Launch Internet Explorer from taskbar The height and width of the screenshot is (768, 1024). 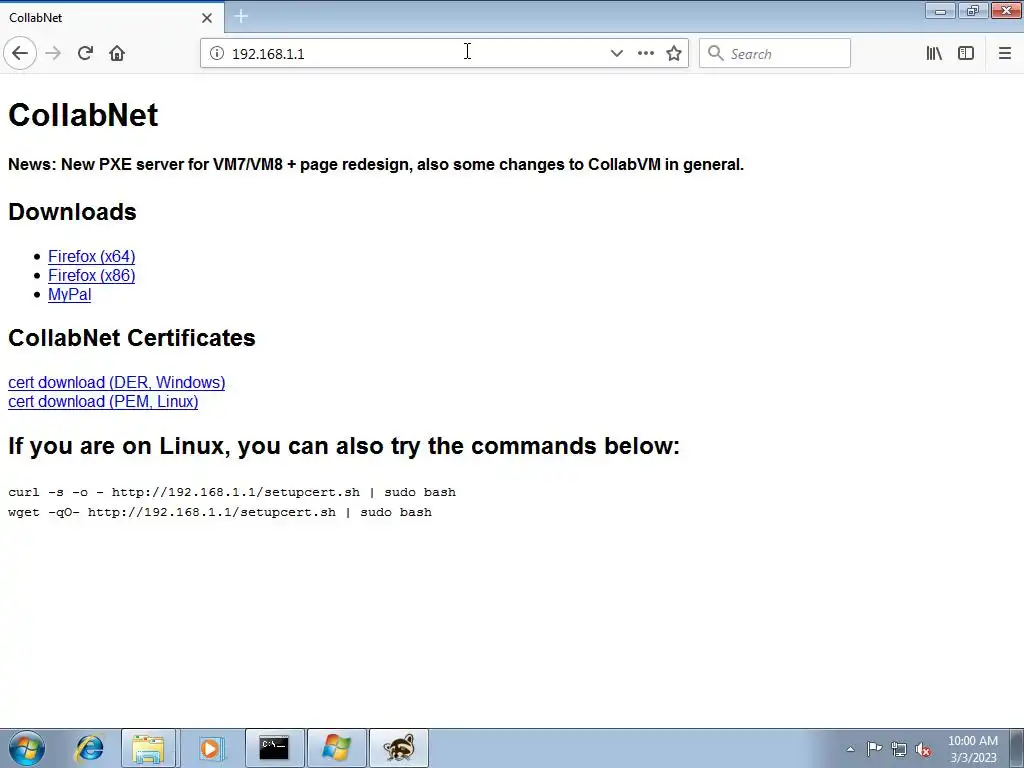(89, 748)
